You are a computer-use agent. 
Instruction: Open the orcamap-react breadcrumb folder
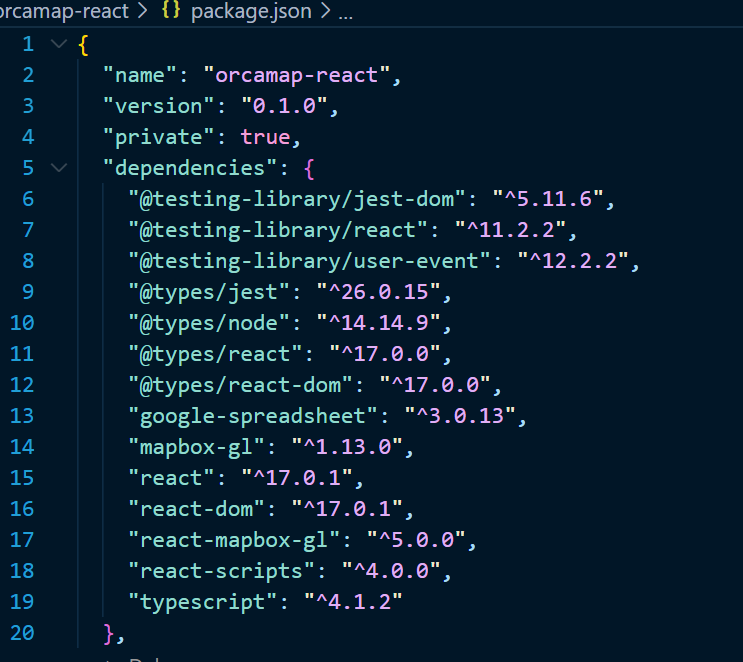point(64,11)
